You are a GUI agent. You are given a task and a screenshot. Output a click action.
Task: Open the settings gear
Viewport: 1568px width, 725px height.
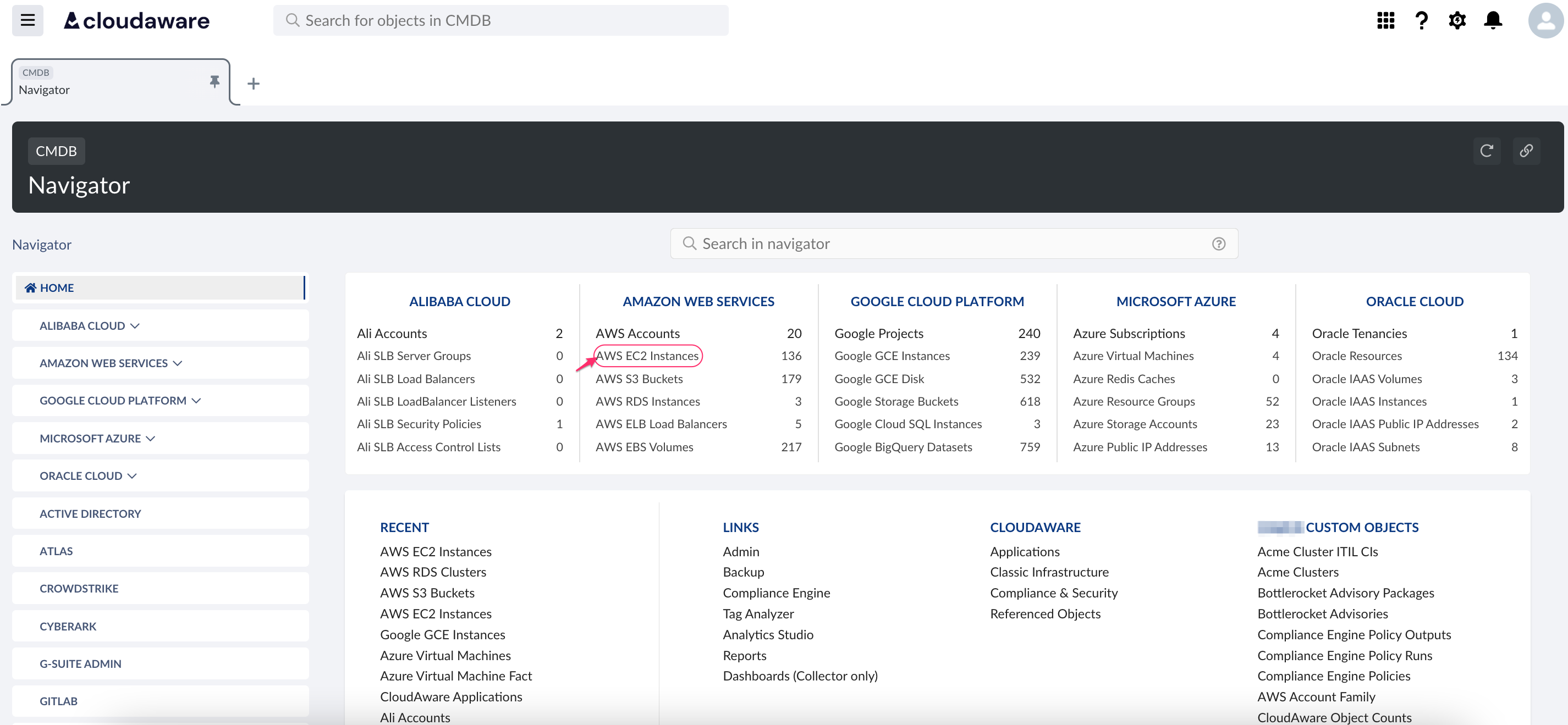click(x=1457, y=20)
